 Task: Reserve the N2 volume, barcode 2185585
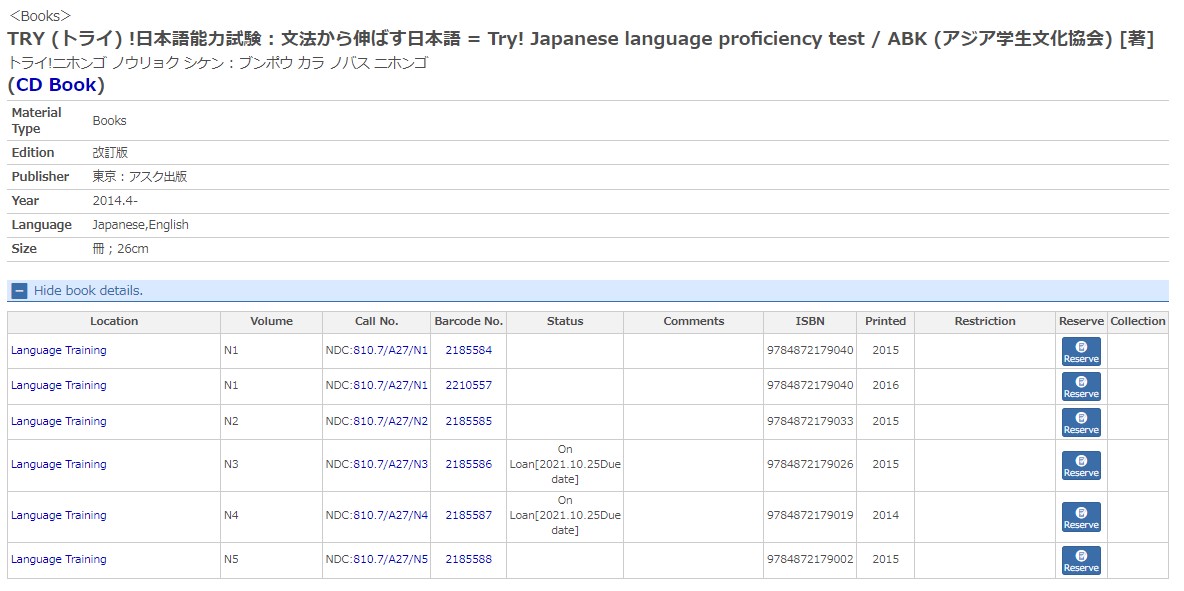(x=1081, y=422)
